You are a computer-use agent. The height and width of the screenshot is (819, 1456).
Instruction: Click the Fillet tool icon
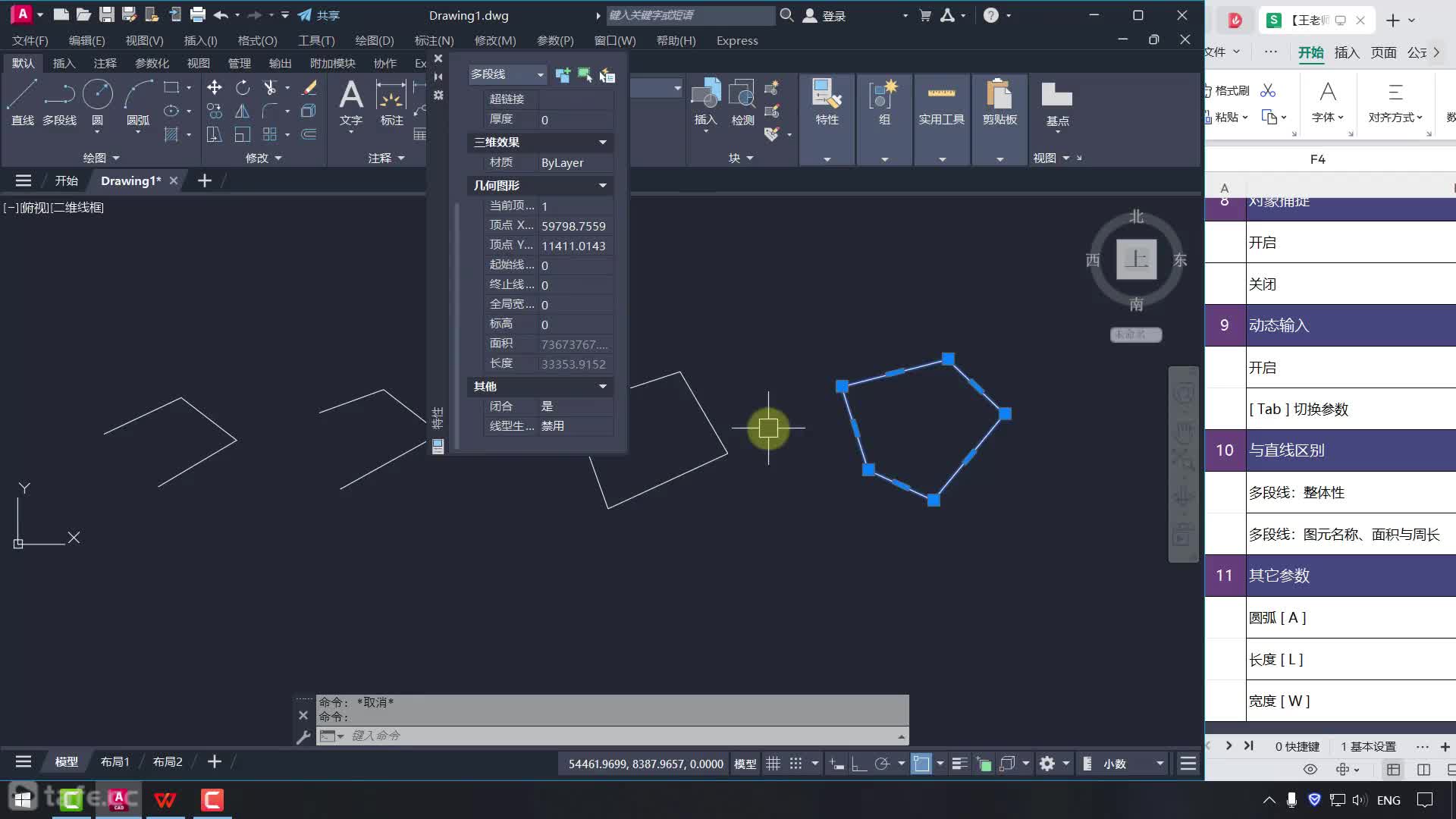[270, 111]
